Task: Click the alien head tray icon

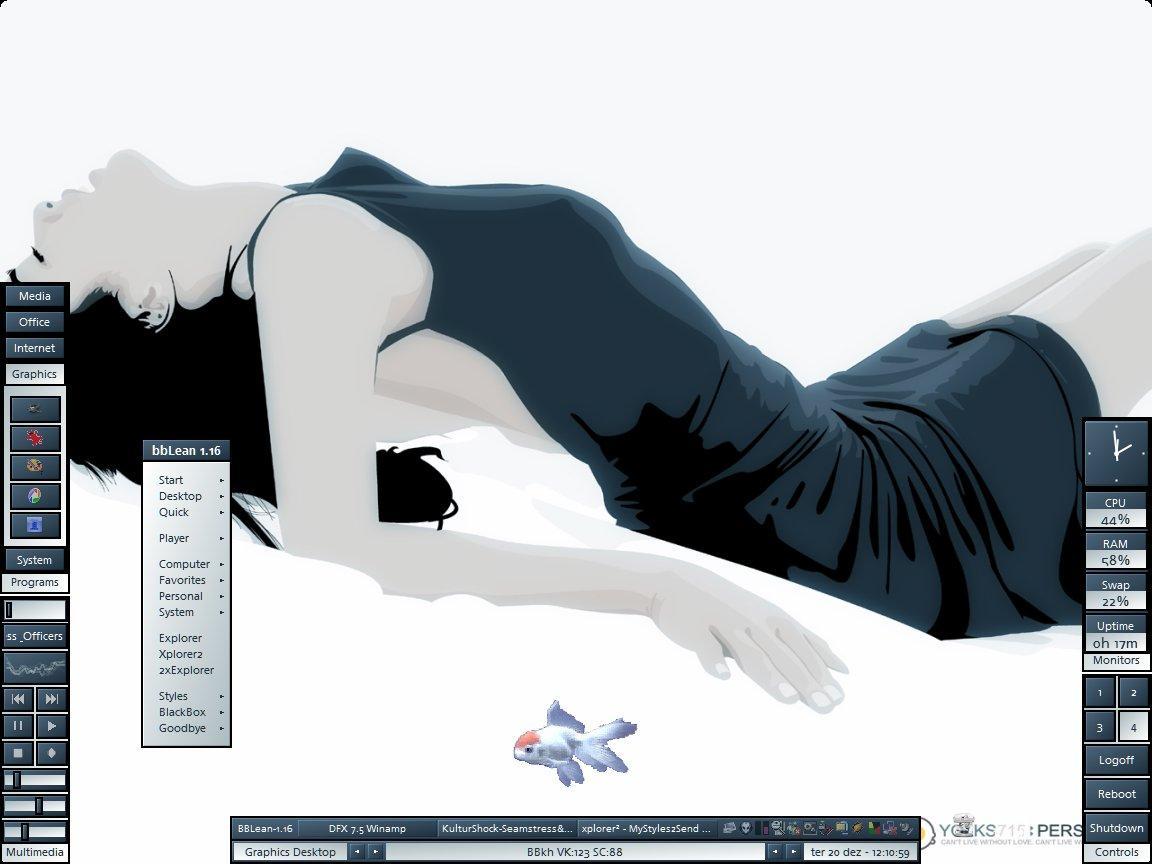Action: click(746, 828)
